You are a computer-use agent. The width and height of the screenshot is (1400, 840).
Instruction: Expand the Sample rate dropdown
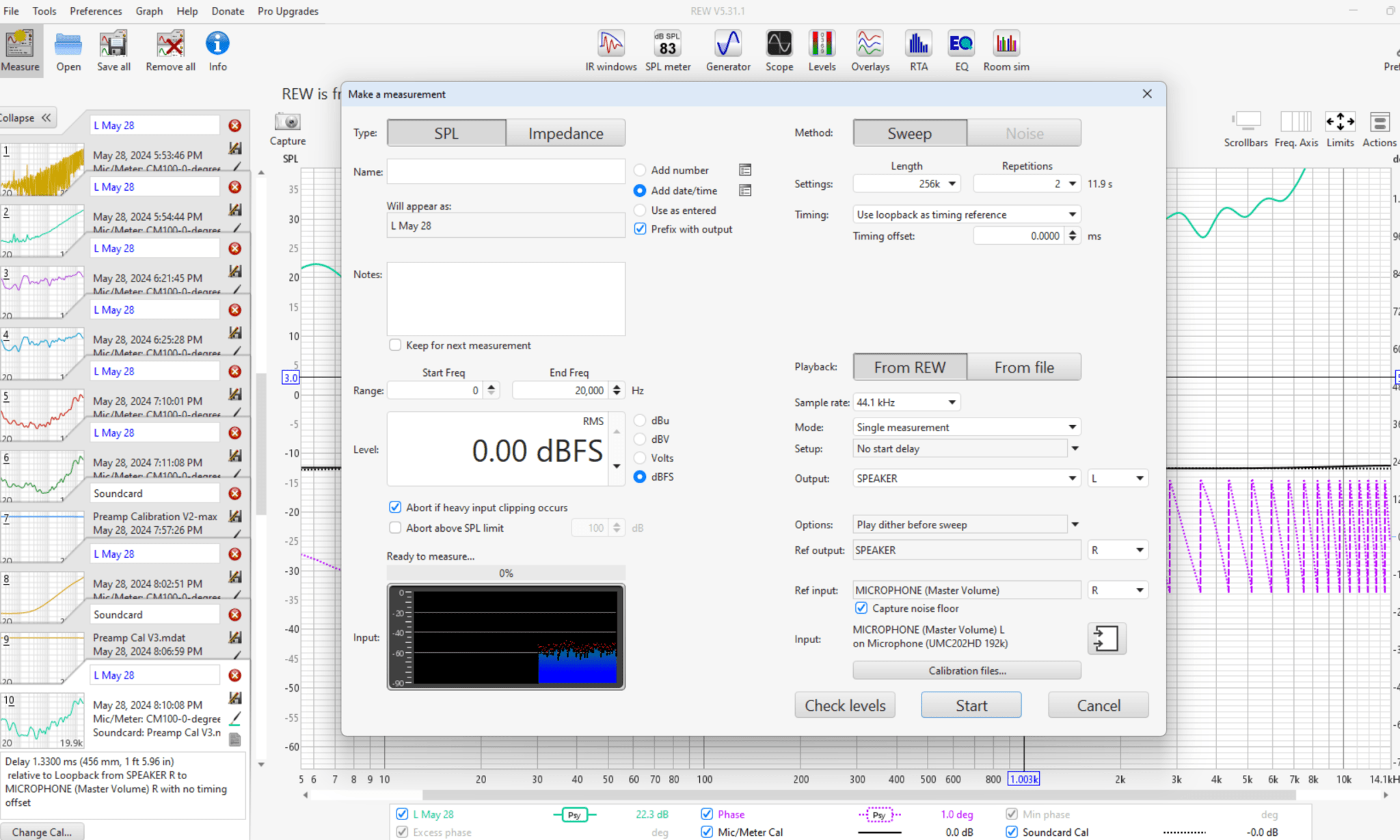pyautogui.click(x=906, y=403)
